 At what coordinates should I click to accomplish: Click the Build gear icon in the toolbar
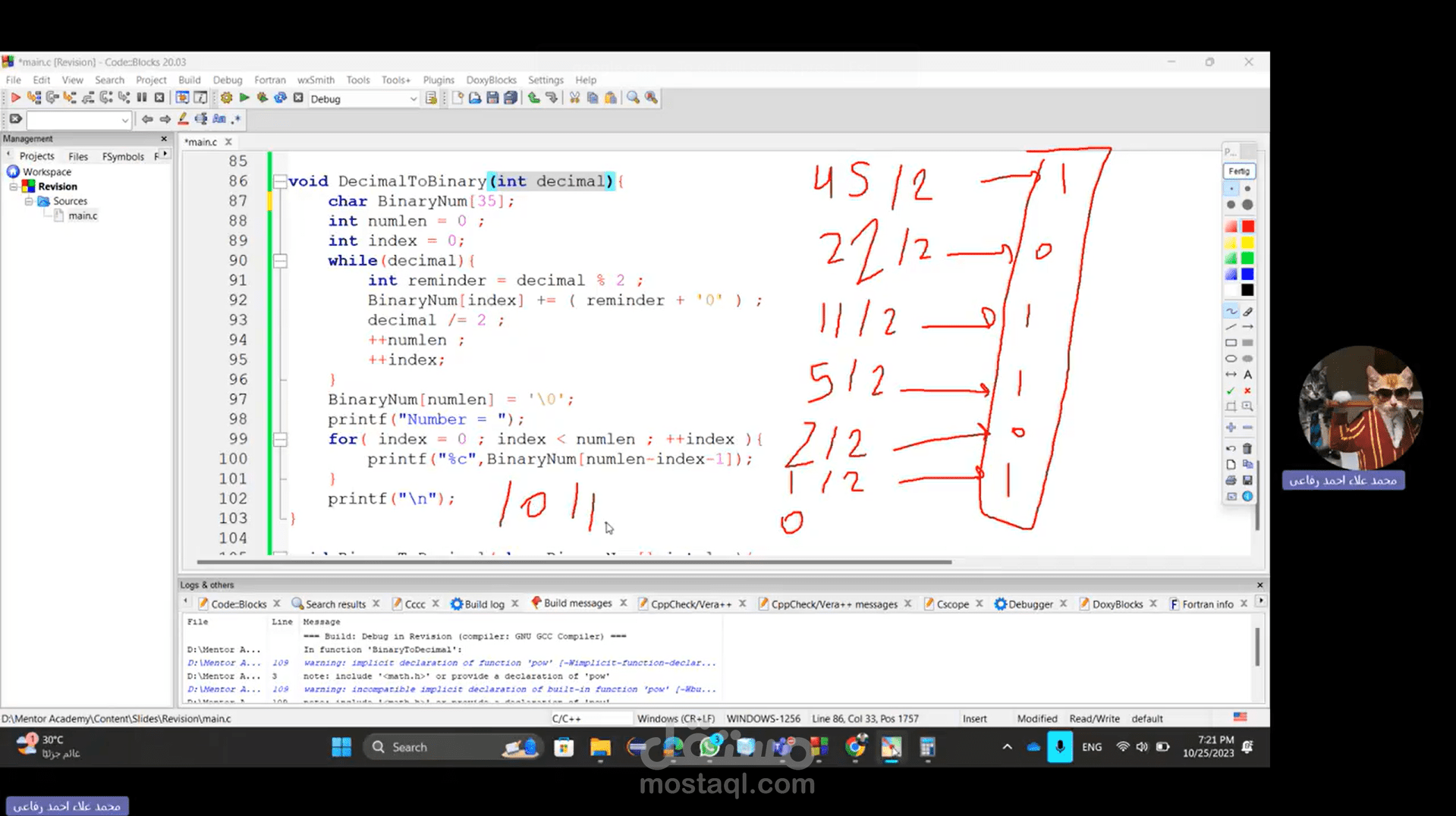point(226,99)
